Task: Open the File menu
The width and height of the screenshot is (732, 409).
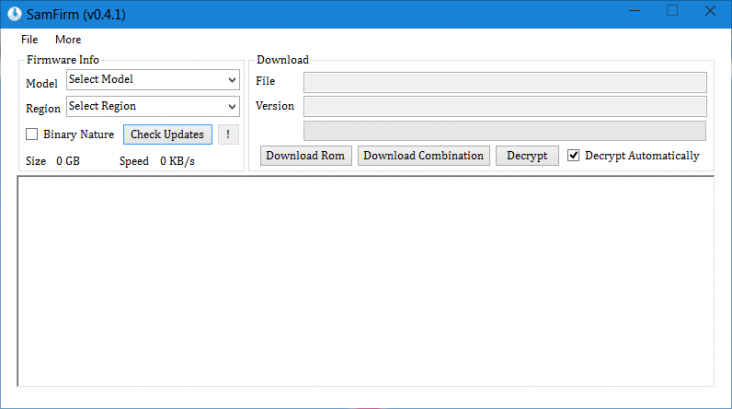Action: [29, 40]
